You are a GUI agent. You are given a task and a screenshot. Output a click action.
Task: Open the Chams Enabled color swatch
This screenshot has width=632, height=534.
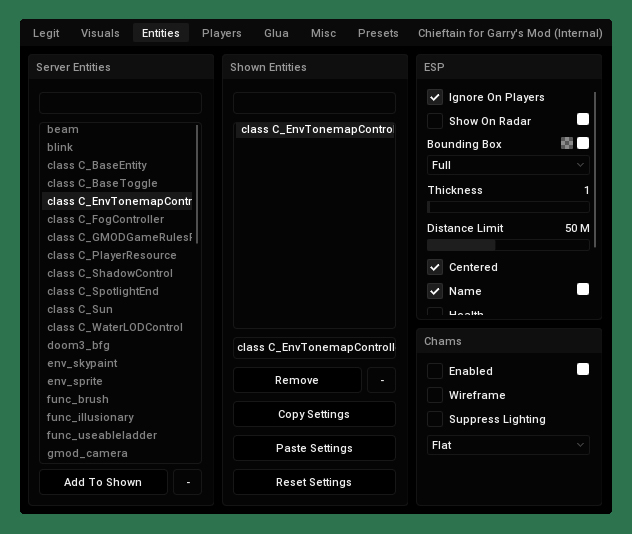pyautogui.click(x=583, y=370)
